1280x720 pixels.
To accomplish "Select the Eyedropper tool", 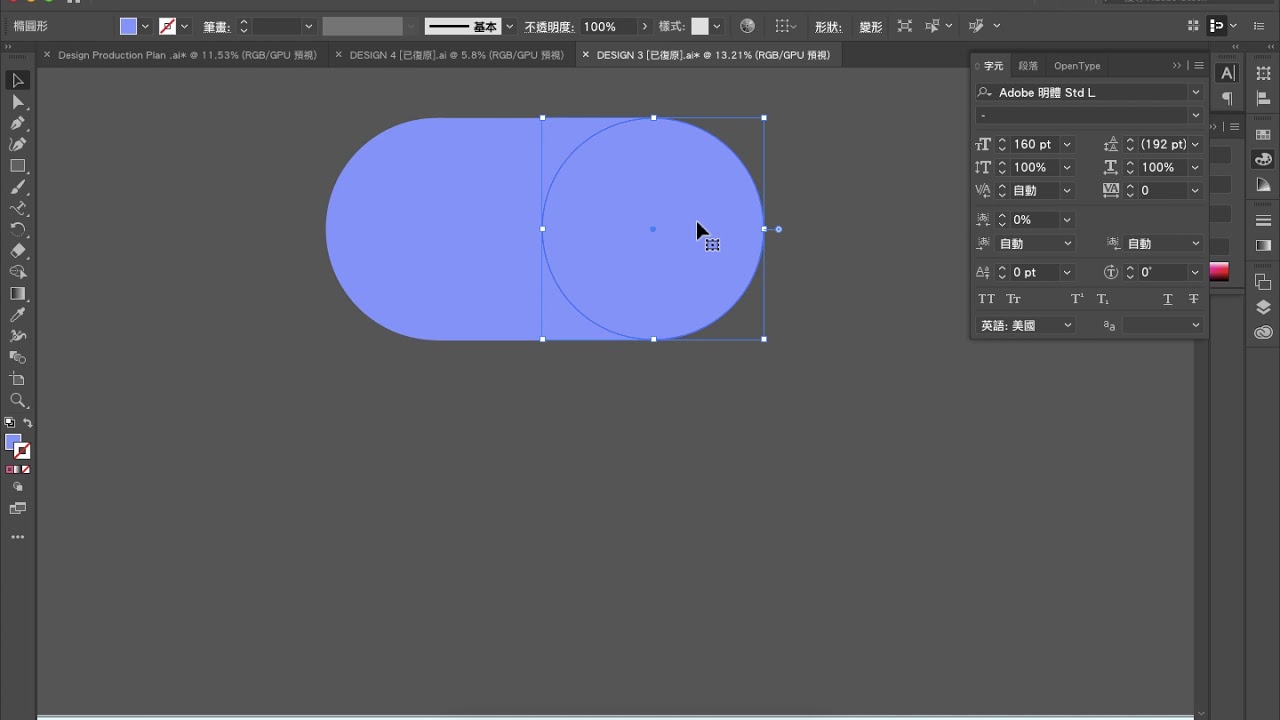I will (x=18, y=315).
